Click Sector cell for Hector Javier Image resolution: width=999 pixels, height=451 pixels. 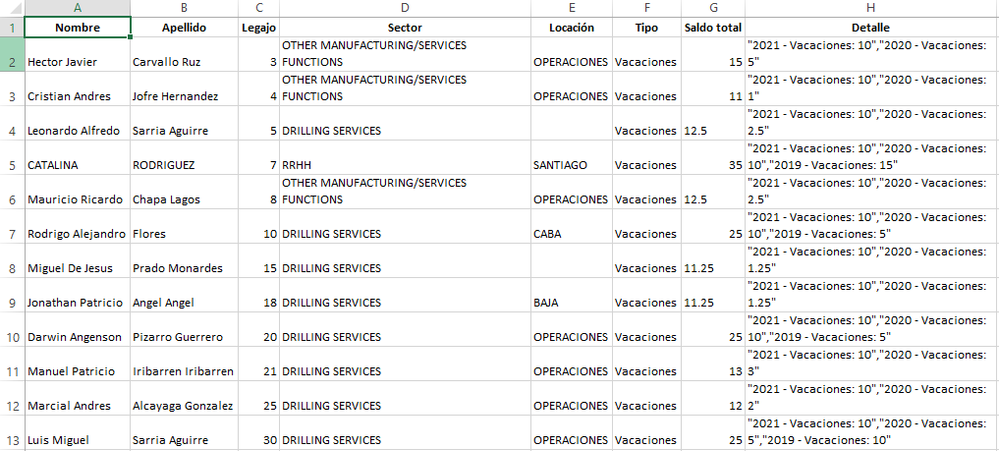(405, 54)
